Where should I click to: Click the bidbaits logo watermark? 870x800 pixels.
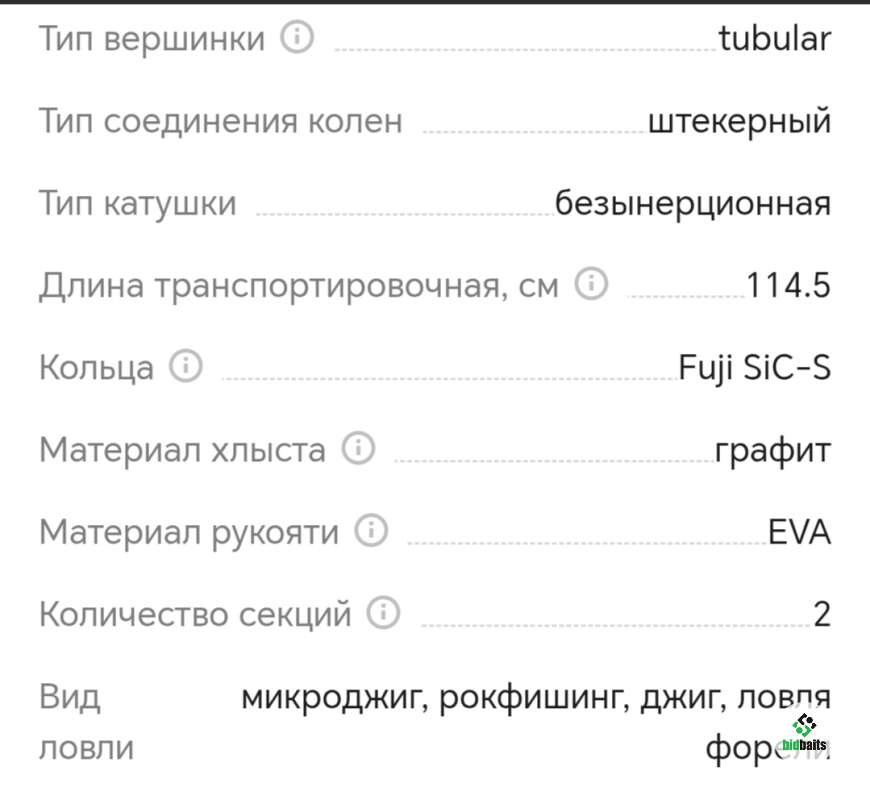[805, 735]
